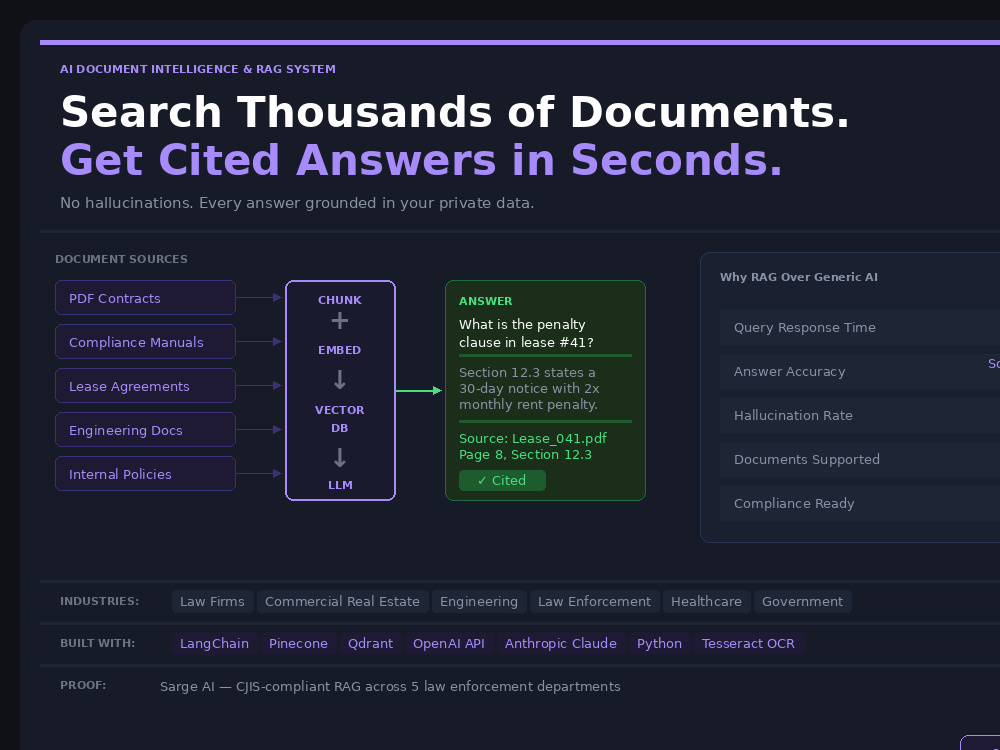Click the No hallucinations subtitle text
Image resolution: width=1000 pixels, height=750 pixels.
click(x=297, y=203)
